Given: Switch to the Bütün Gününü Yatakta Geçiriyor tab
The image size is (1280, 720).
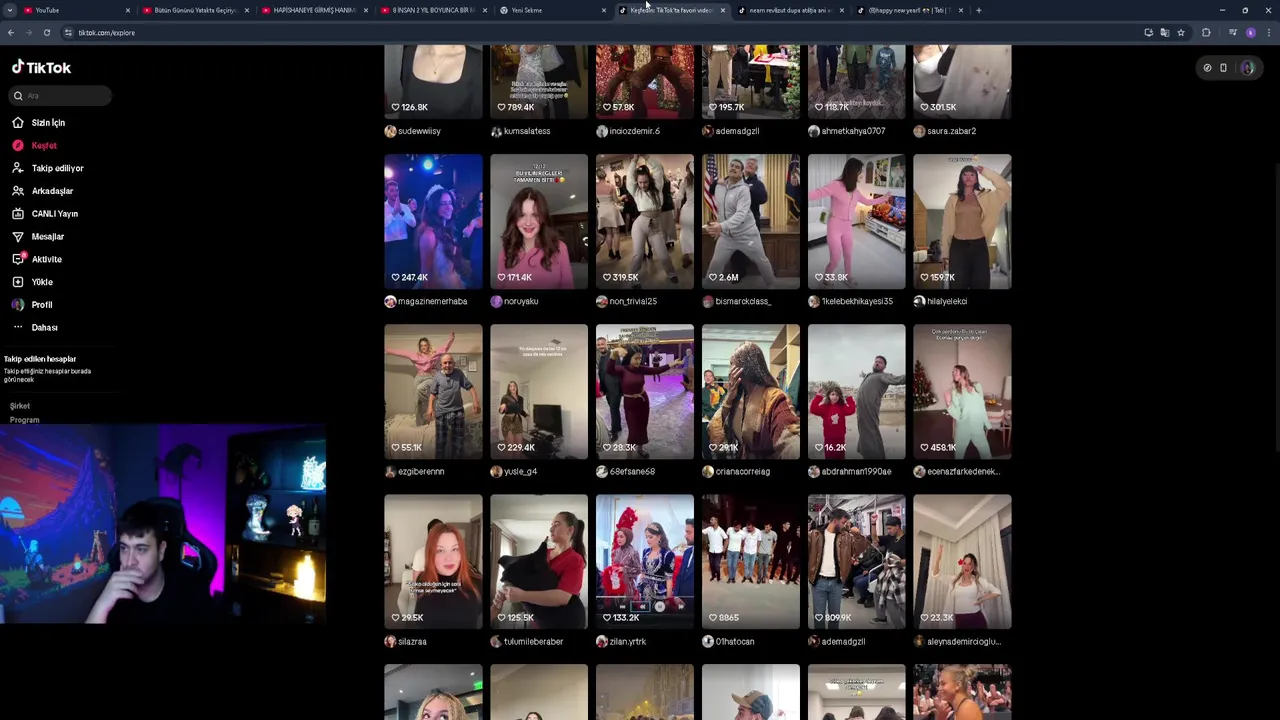Looking at the screenshot, I should tap(194, 10).
